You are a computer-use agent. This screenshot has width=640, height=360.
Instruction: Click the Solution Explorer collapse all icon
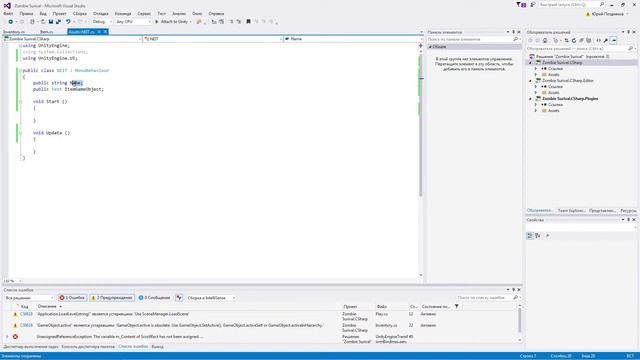581,40
